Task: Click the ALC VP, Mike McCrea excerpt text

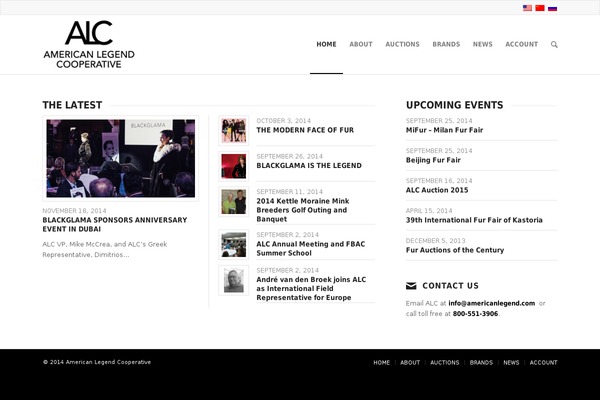Action: point(105,249)
